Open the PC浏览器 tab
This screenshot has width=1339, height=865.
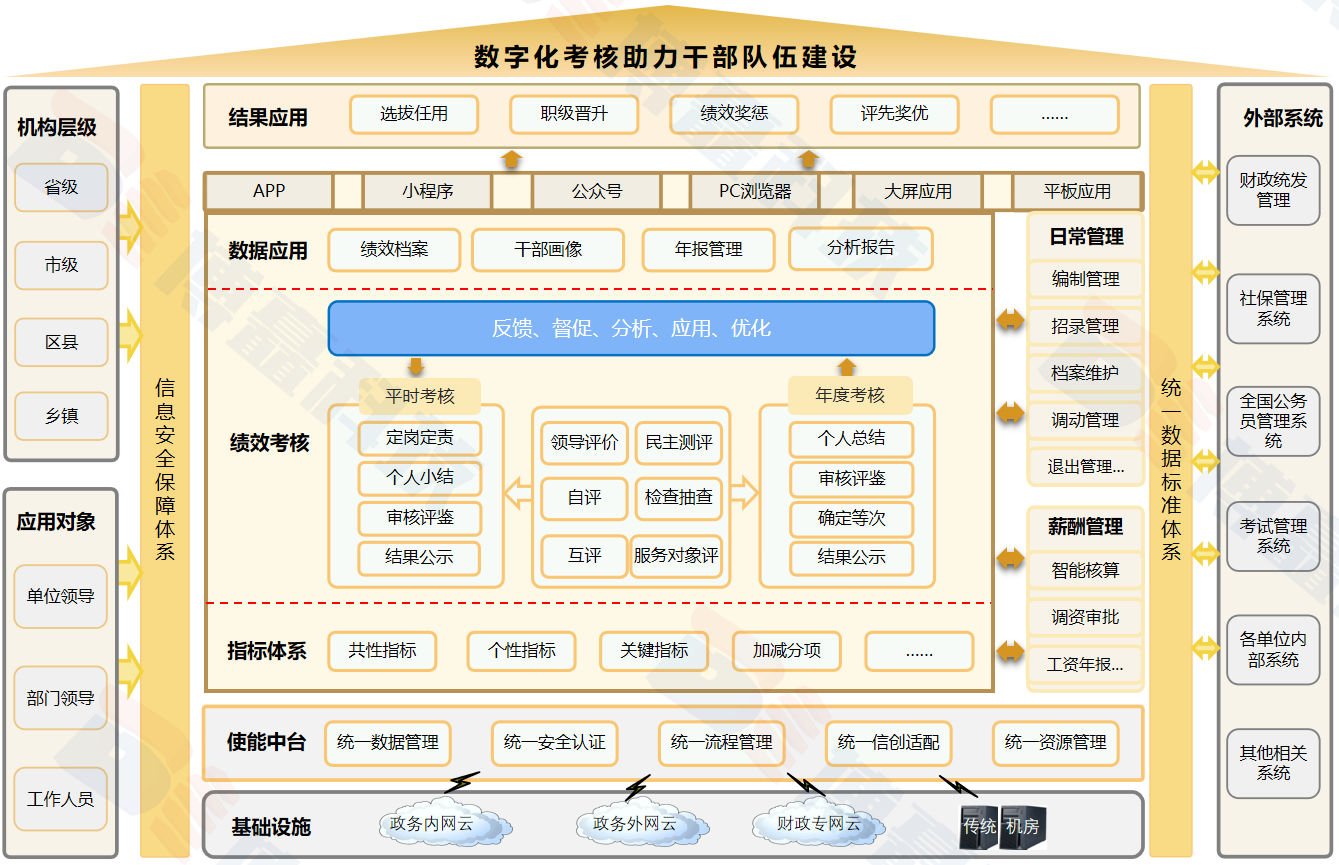point(755,191)
